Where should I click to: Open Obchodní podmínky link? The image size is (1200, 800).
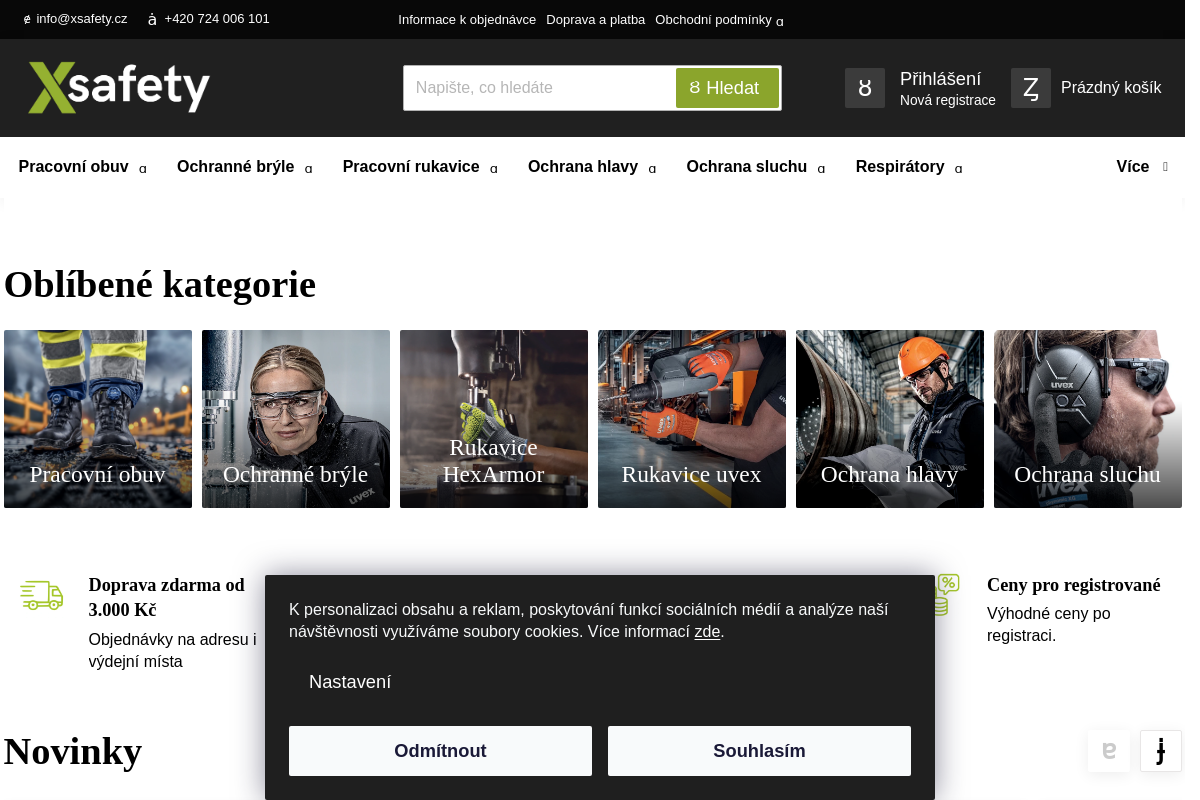coord(713,19)
